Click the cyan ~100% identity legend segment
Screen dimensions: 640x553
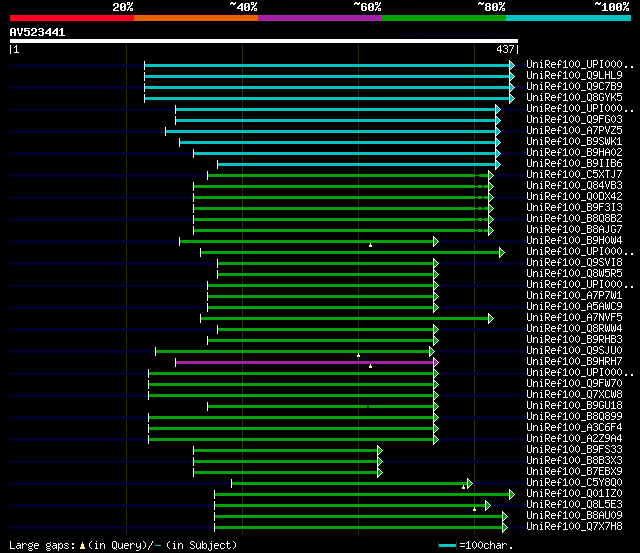(x=569, y=18)
